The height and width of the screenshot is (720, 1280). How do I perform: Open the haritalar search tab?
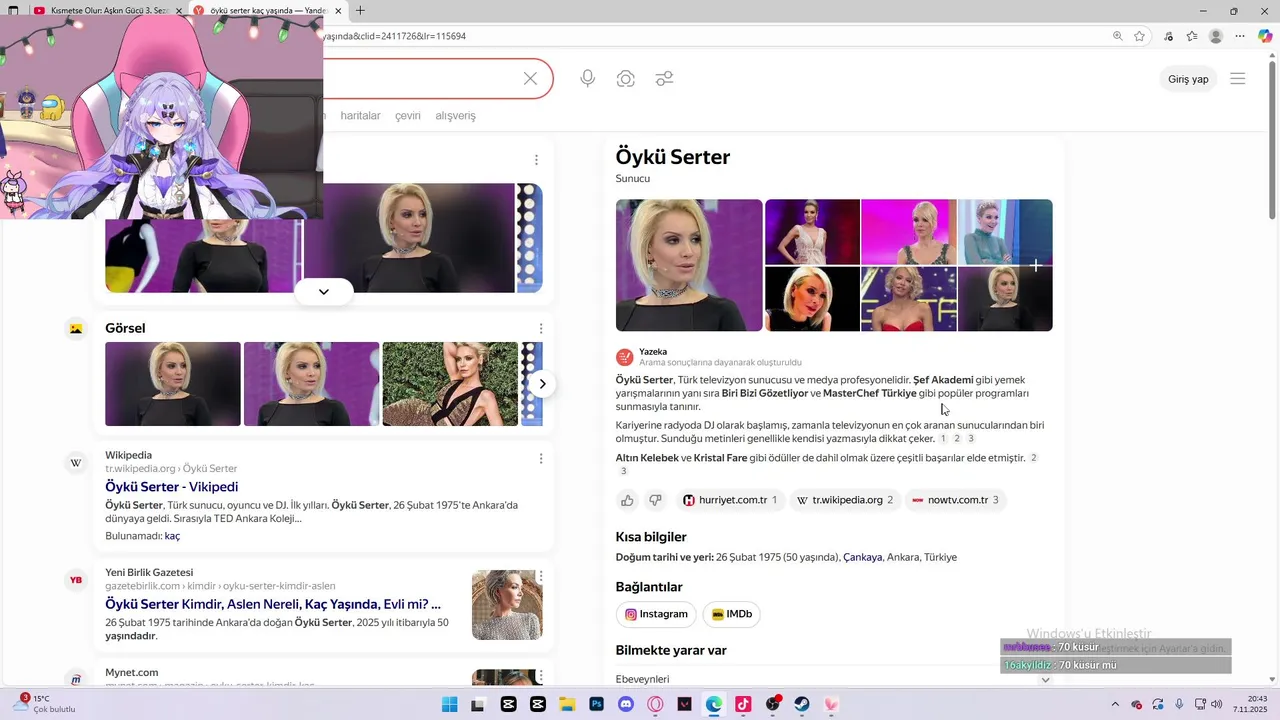[360, 116]
